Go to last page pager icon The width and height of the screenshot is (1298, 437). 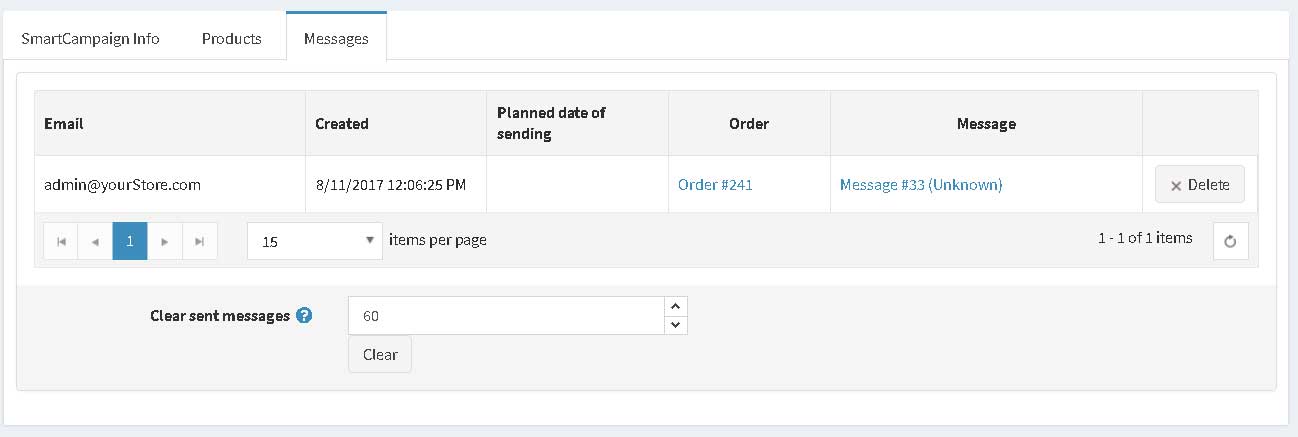pos(200,241)
